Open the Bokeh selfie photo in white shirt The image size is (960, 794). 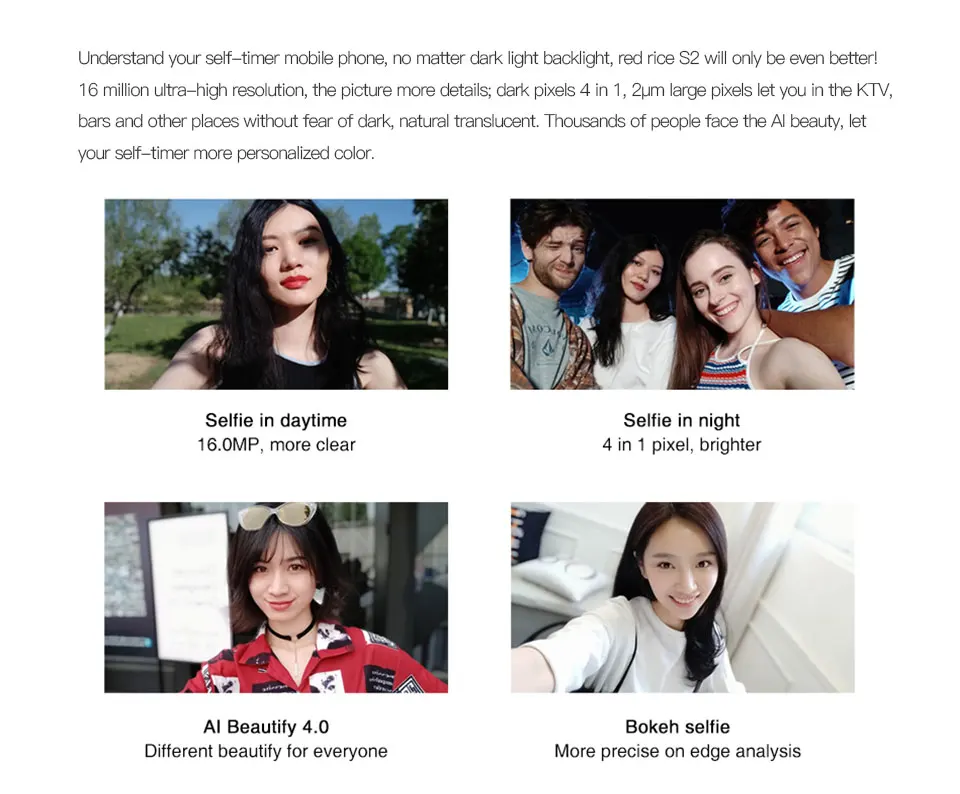[x=683, y=597]
